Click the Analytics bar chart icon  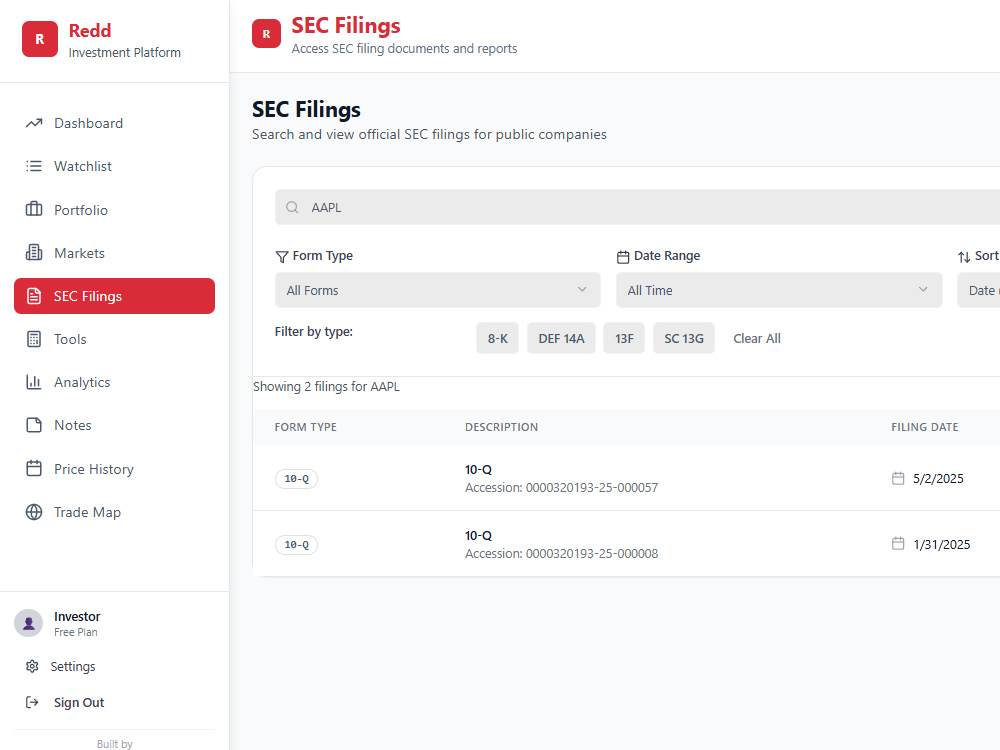pyautogui.click(x=34, y=382)
